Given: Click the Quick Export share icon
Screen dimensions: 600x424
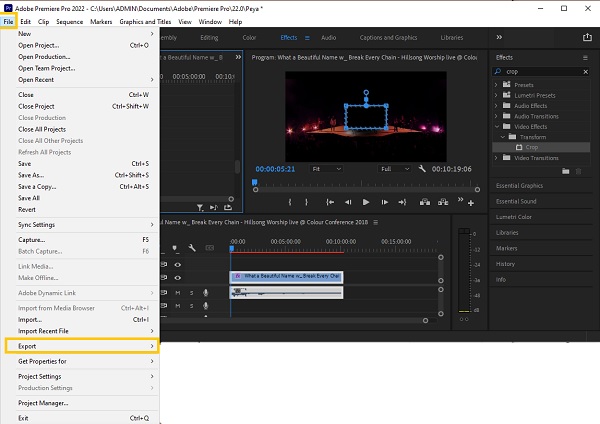Looking at the screenshot, I should coord(587,37).
